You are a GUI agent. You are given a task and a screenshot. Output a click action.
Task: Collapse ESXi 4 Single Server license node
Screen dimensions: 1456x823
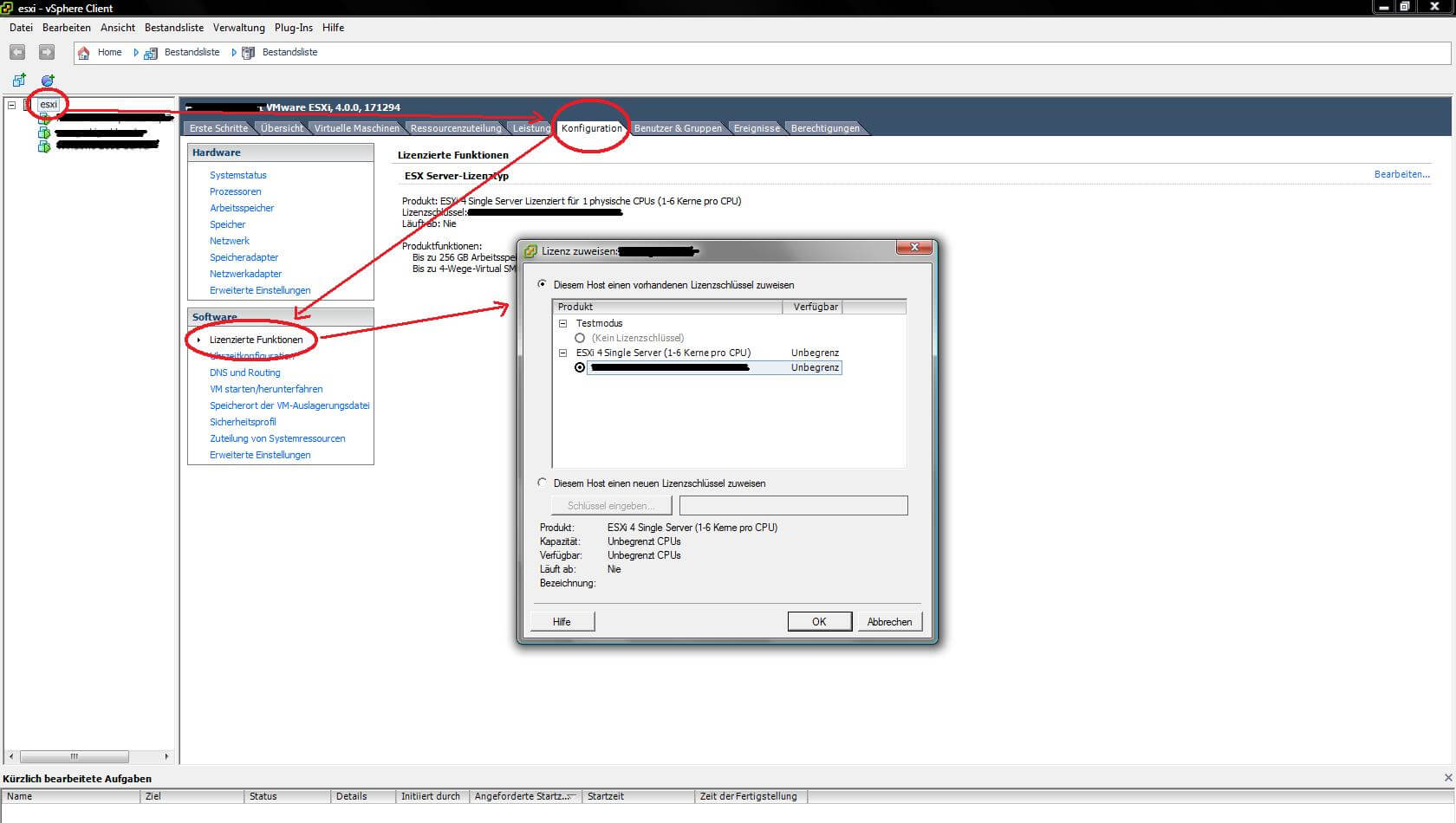[x=562, y=353]
